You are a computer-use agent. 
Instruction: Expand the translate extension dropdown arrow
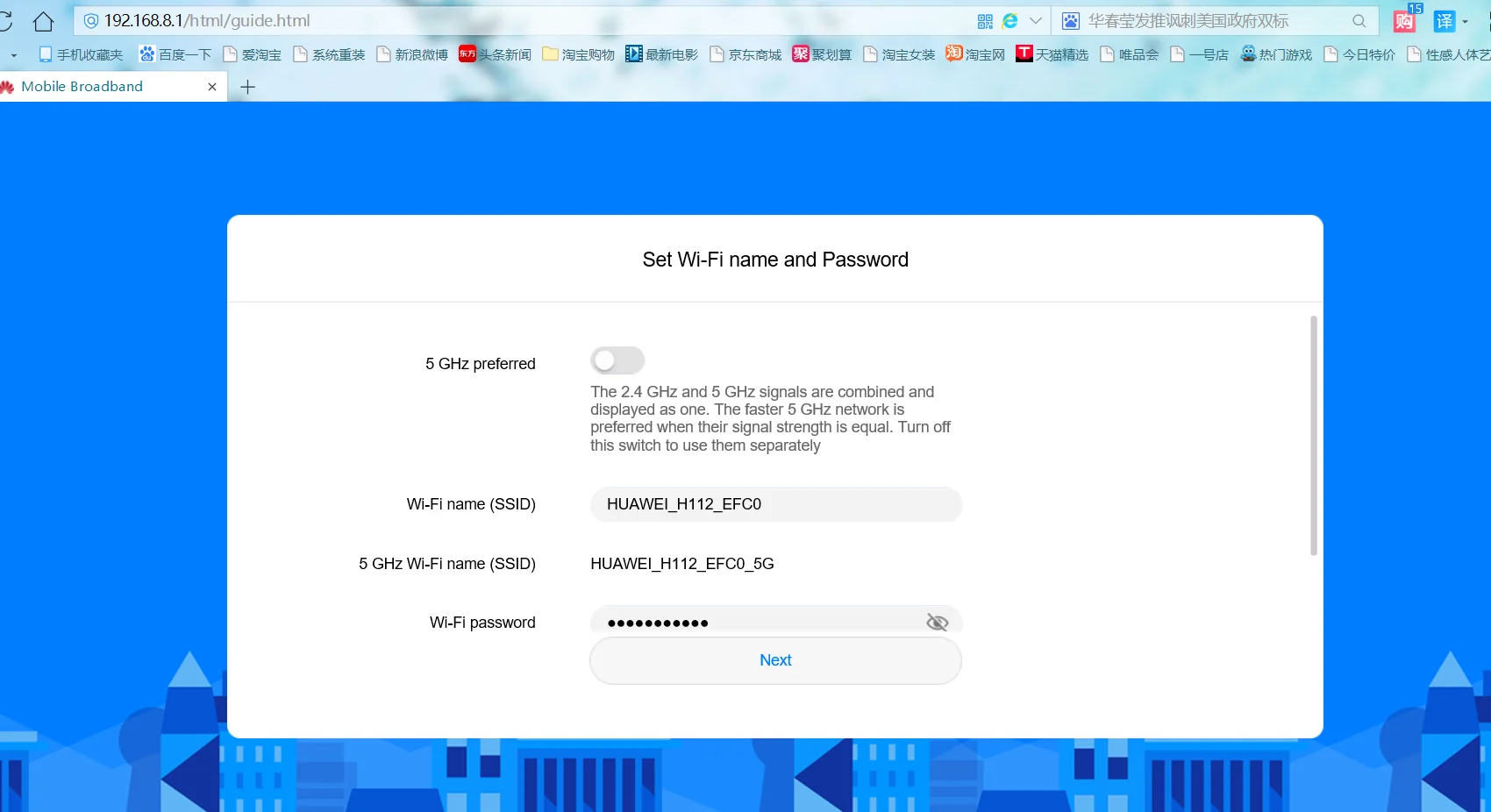pyautogui.click(x=1465, y=22)
